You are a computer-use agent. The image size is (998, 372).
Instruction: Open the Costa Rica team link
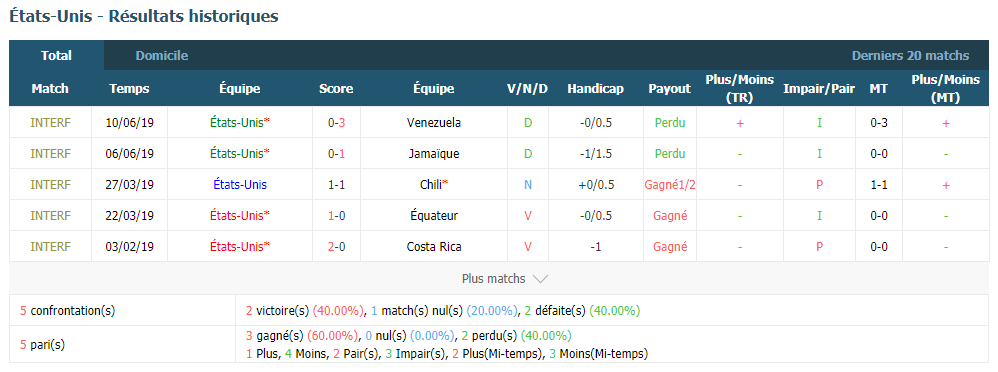pos(434,247)
